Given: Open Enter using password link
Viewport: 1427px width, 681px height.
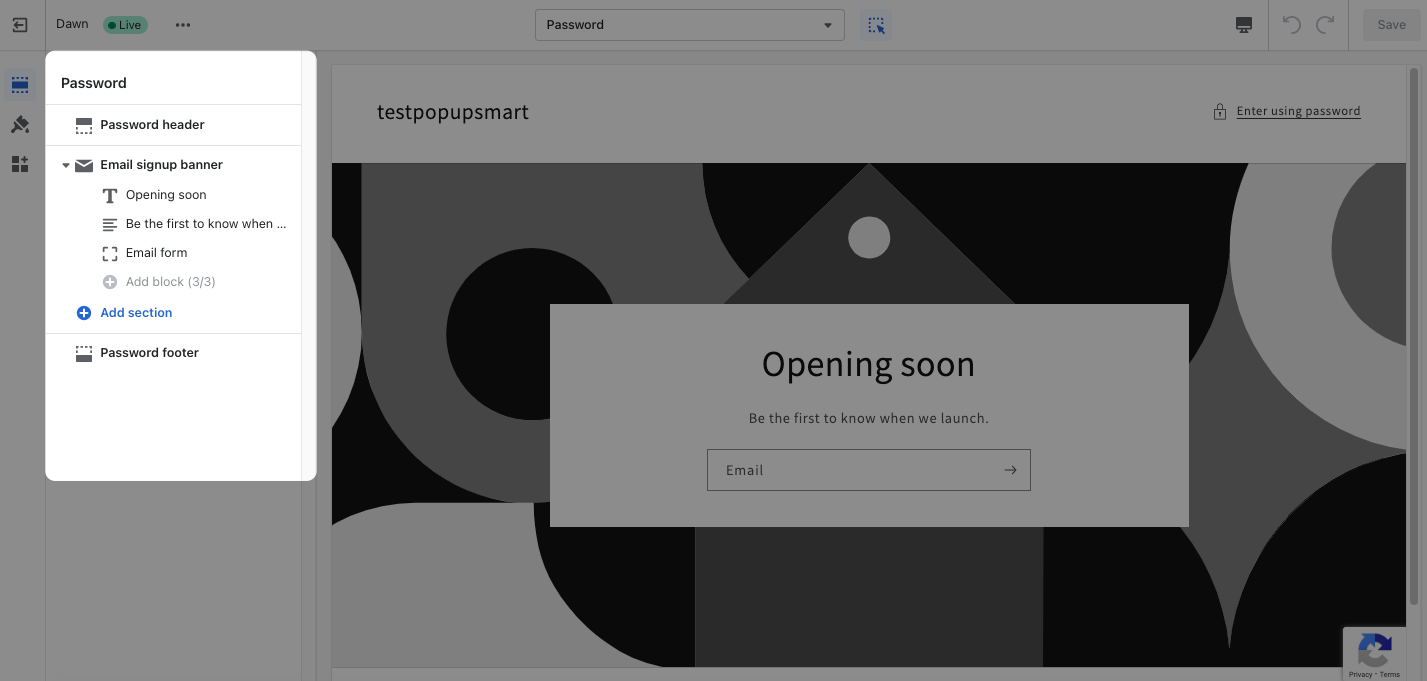Looking at the screenshot, I should tap(1298, 111).
